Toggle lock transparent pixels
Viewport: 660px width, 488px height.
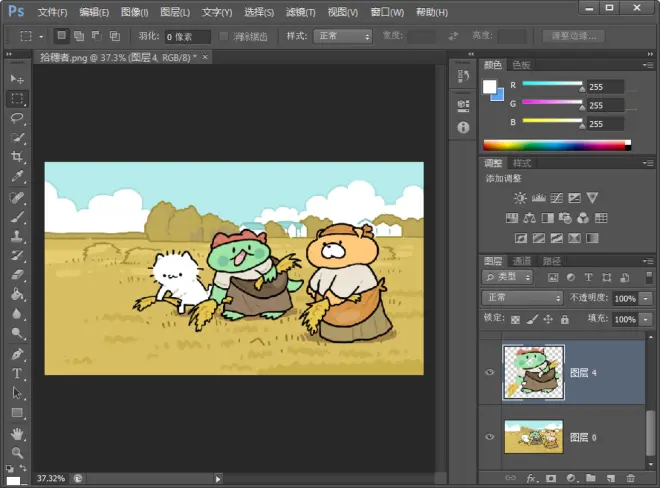[x=515, y=320]
